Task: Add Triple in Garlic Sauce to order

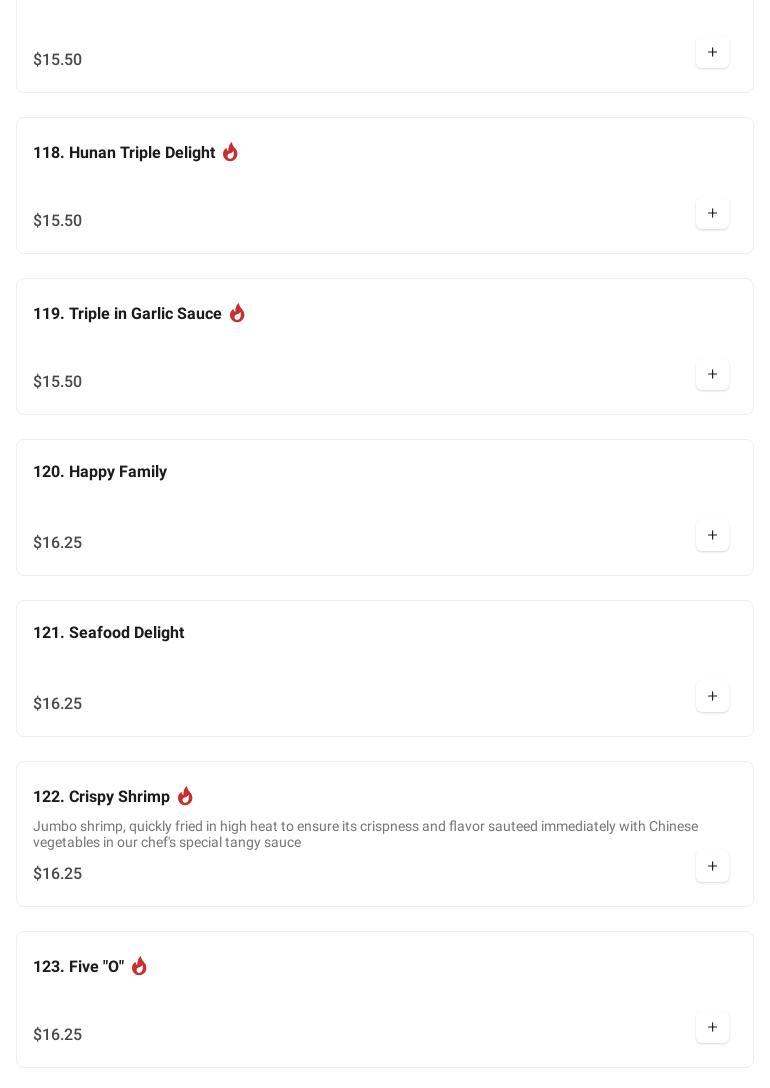Action: click(712, 374)
